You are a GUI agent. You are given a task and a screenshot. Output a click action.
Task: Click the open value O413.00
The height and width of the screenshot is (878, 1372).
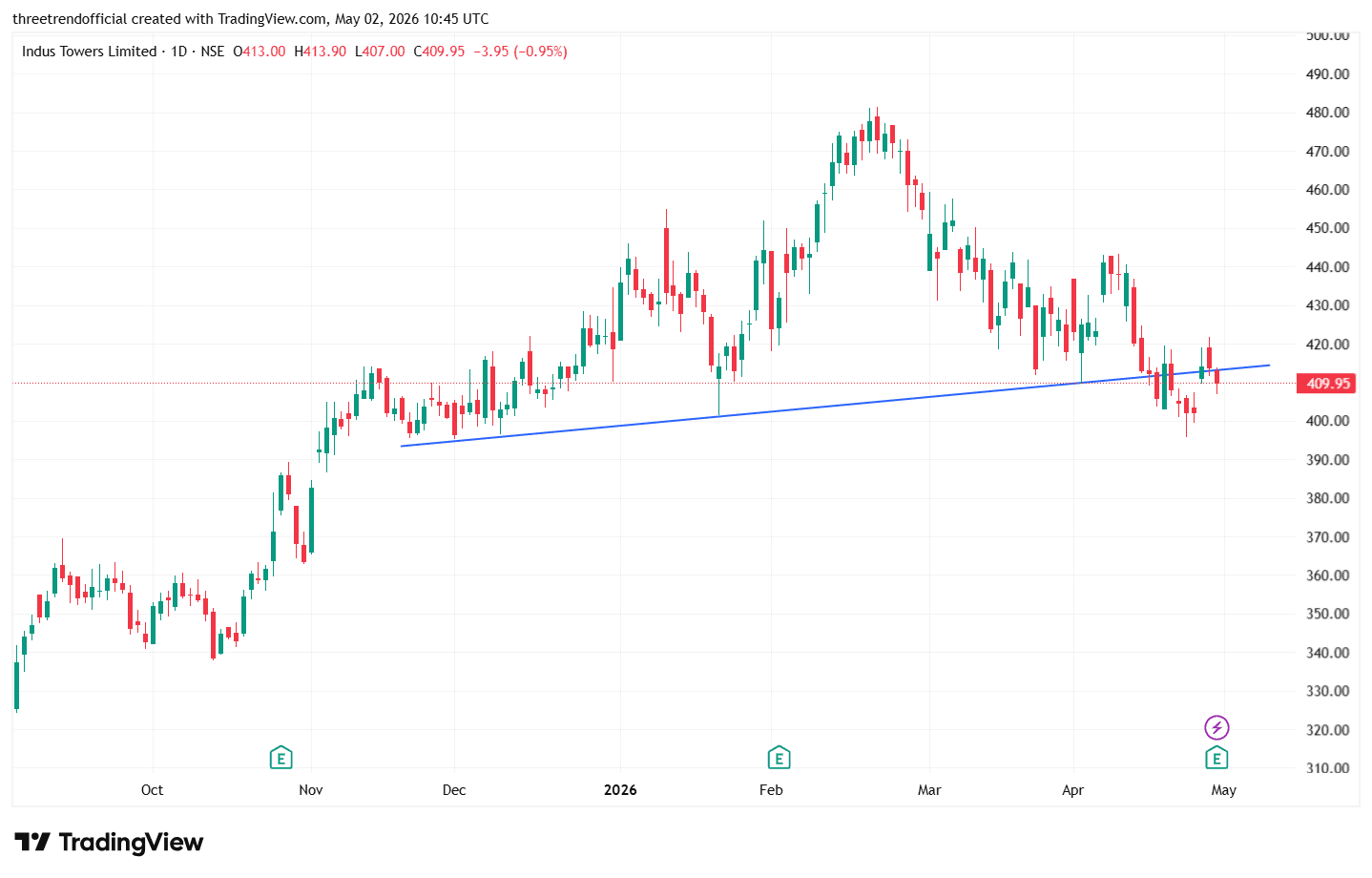(x=260, y=52)
